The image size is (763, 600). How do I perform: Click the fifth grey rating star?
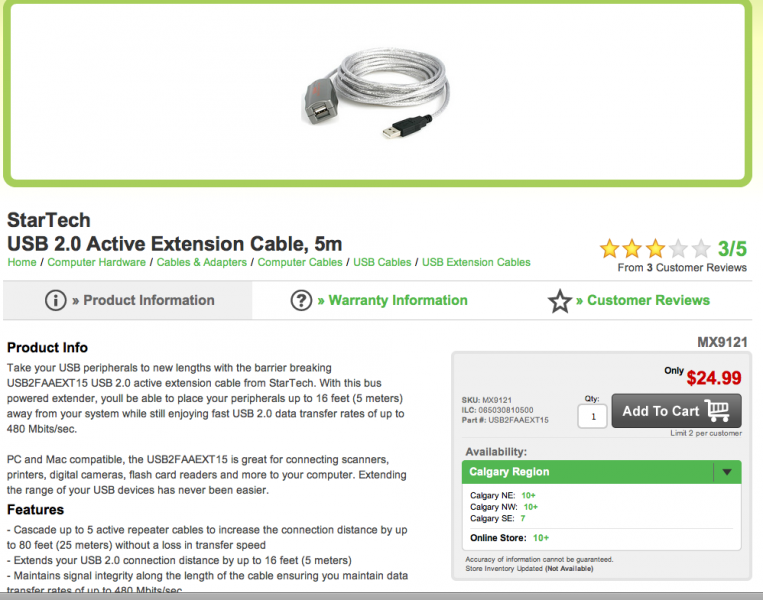tap(701, 249)
